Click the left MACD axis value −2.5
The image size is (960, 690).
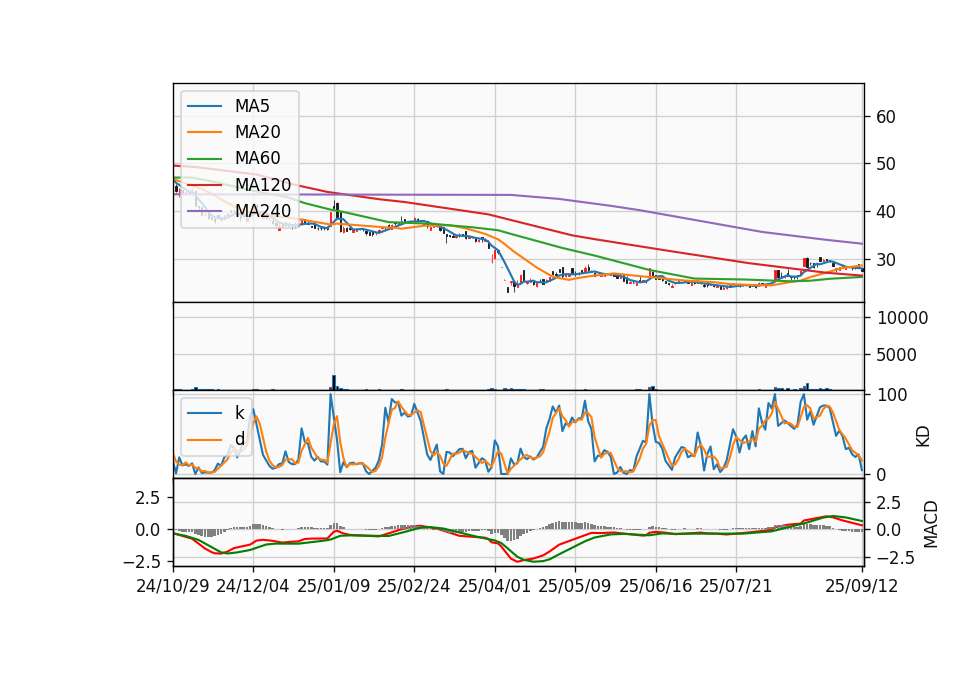[142, 561]
